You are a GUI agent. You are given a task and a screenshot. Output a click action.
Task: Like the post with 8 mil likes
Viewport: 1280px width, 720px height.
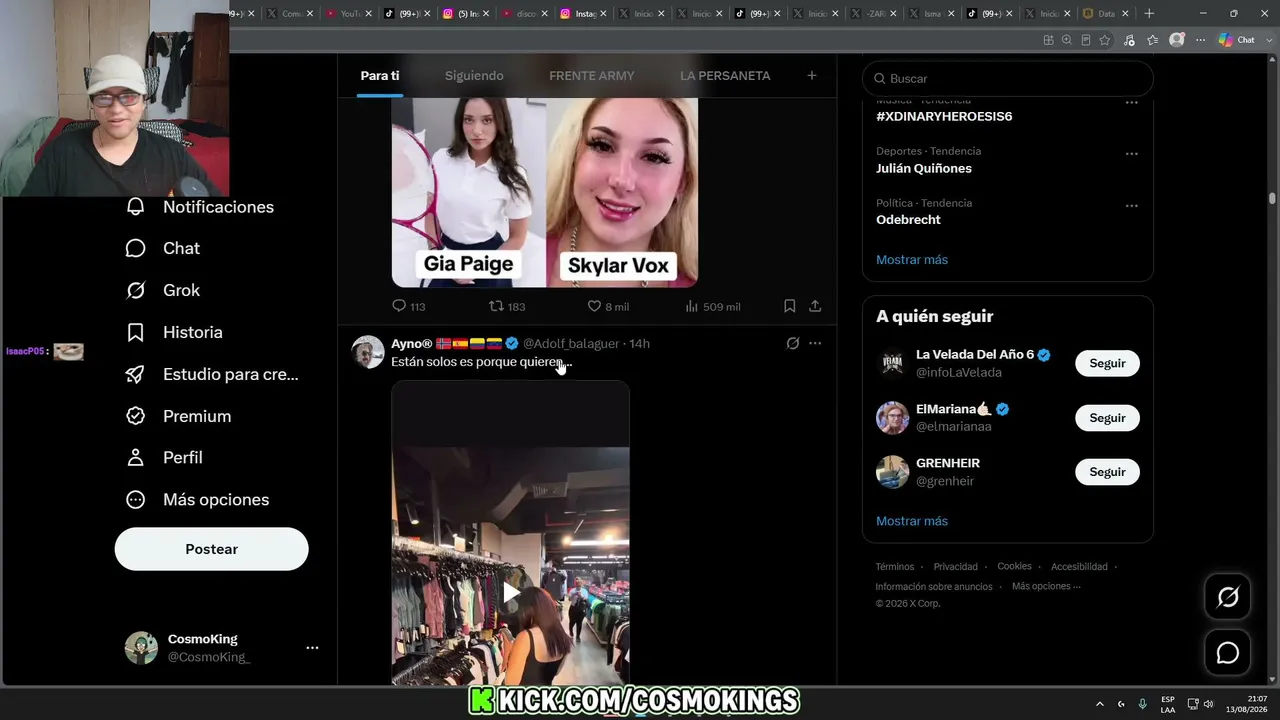pyautogui.click(x=608, y=306)
